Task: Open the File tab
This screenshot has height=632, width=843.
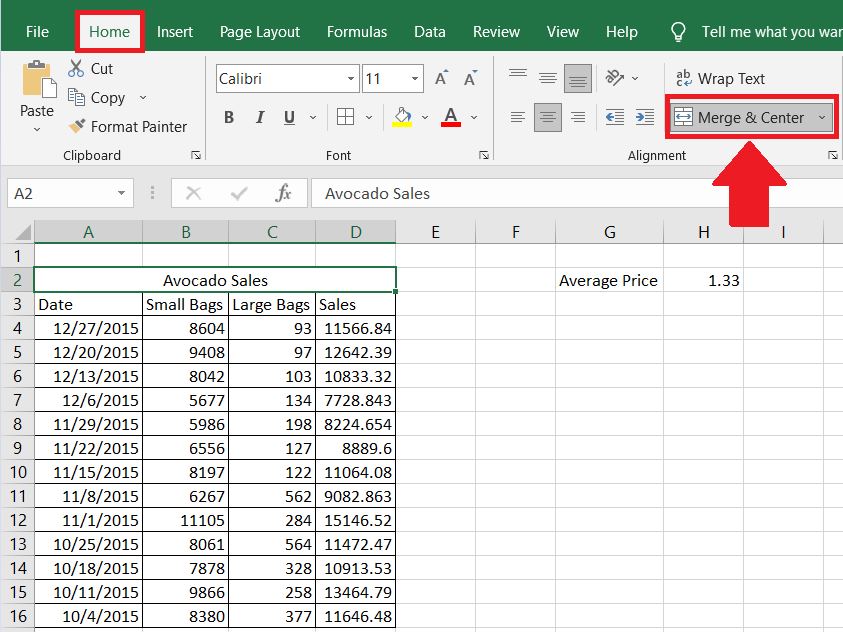Action: pyautogui.click(x=37, y=32)
